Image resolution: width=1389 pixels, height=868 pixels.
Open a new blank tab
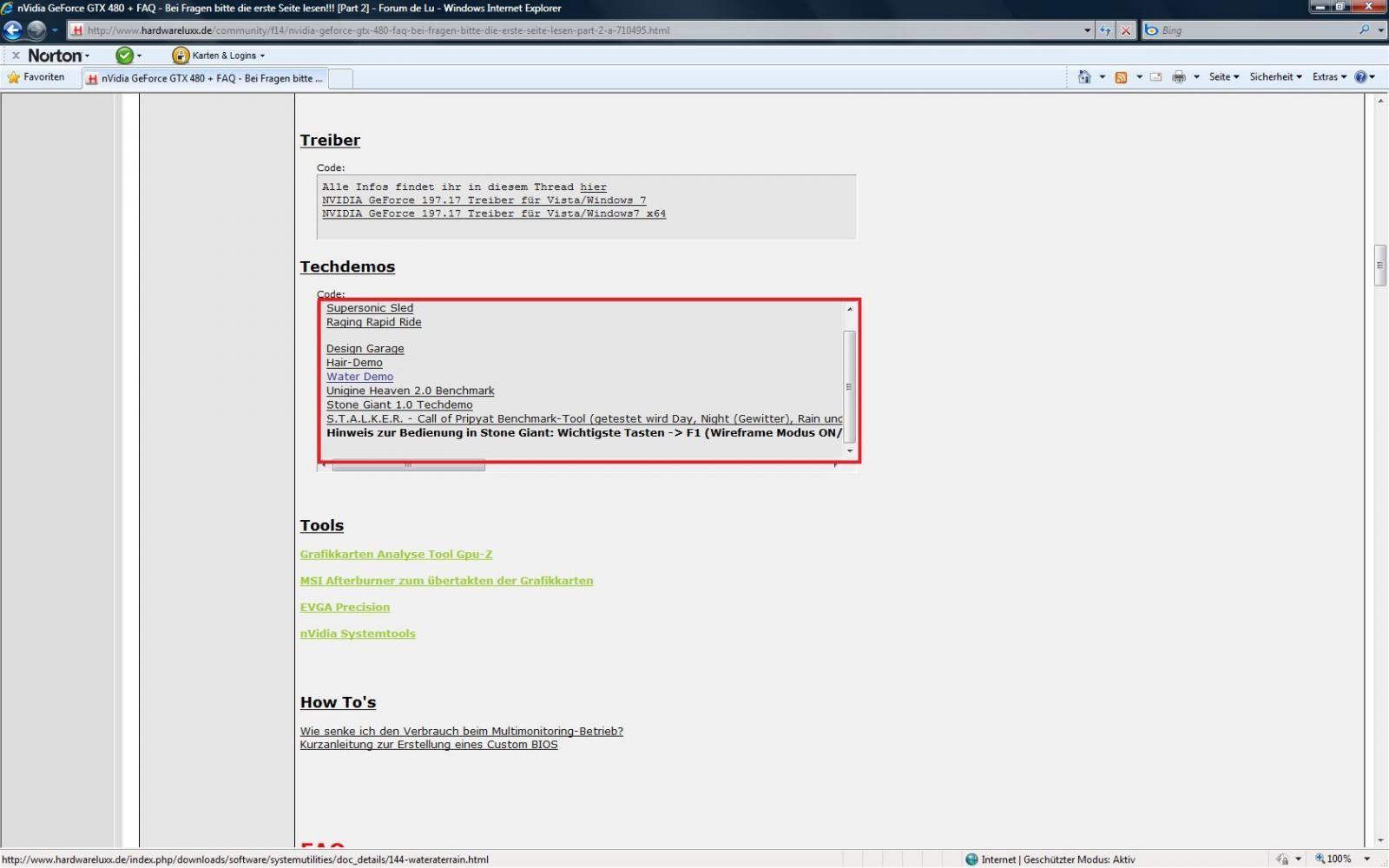pos(341,78)
